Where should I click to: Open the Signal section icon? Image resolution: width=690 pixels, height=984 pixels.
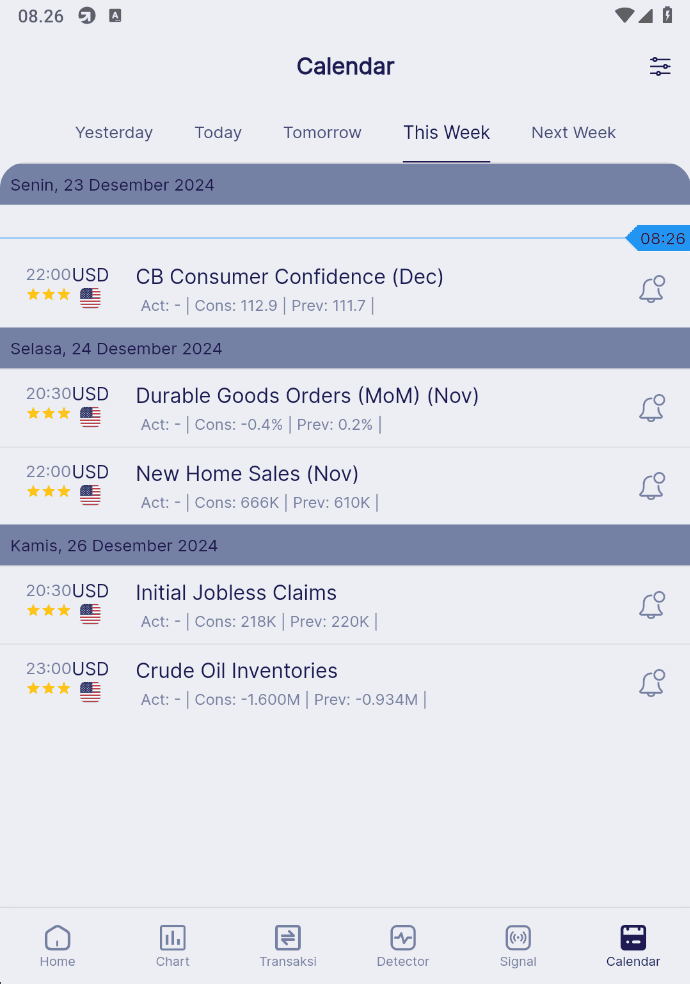click(518, 946)
